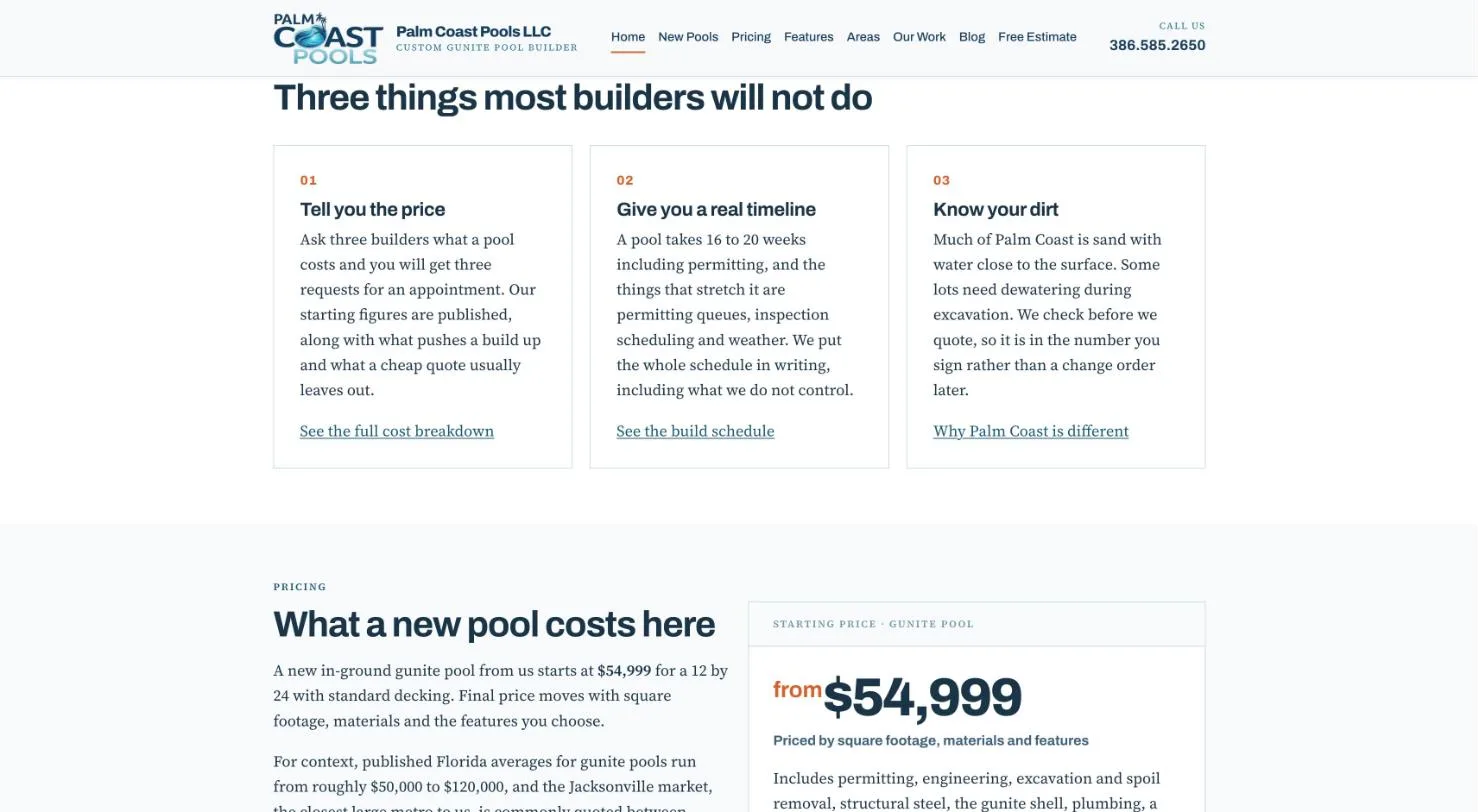This screenshot has width=1478, height=812.
Task: Click the 'Three things most builders will not do' heading
Action: (x=572, y=98)
